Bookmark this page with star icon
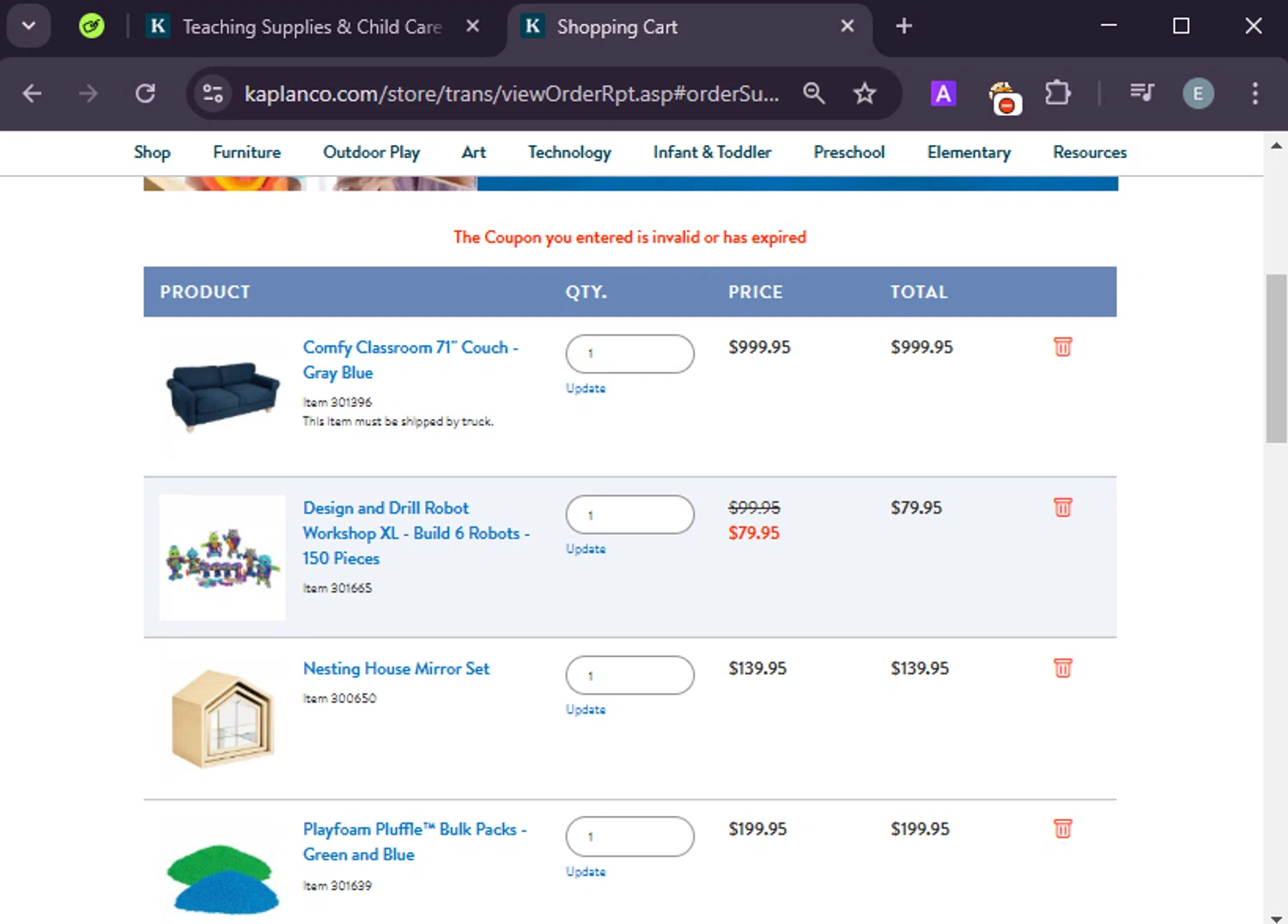1288x924 pixels. point(865,93)
